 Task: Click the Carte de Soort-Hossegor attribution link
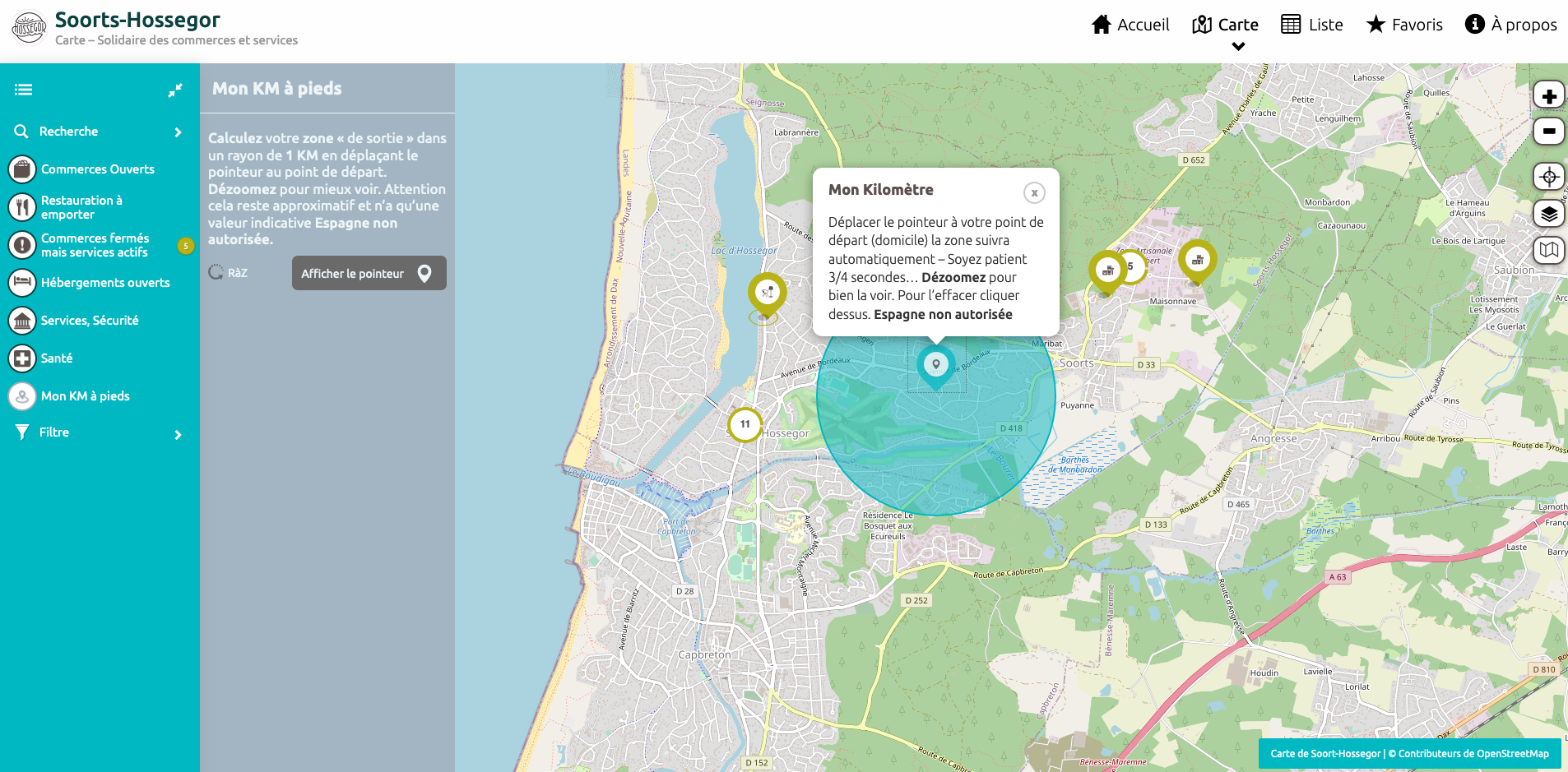(1325, 754)
